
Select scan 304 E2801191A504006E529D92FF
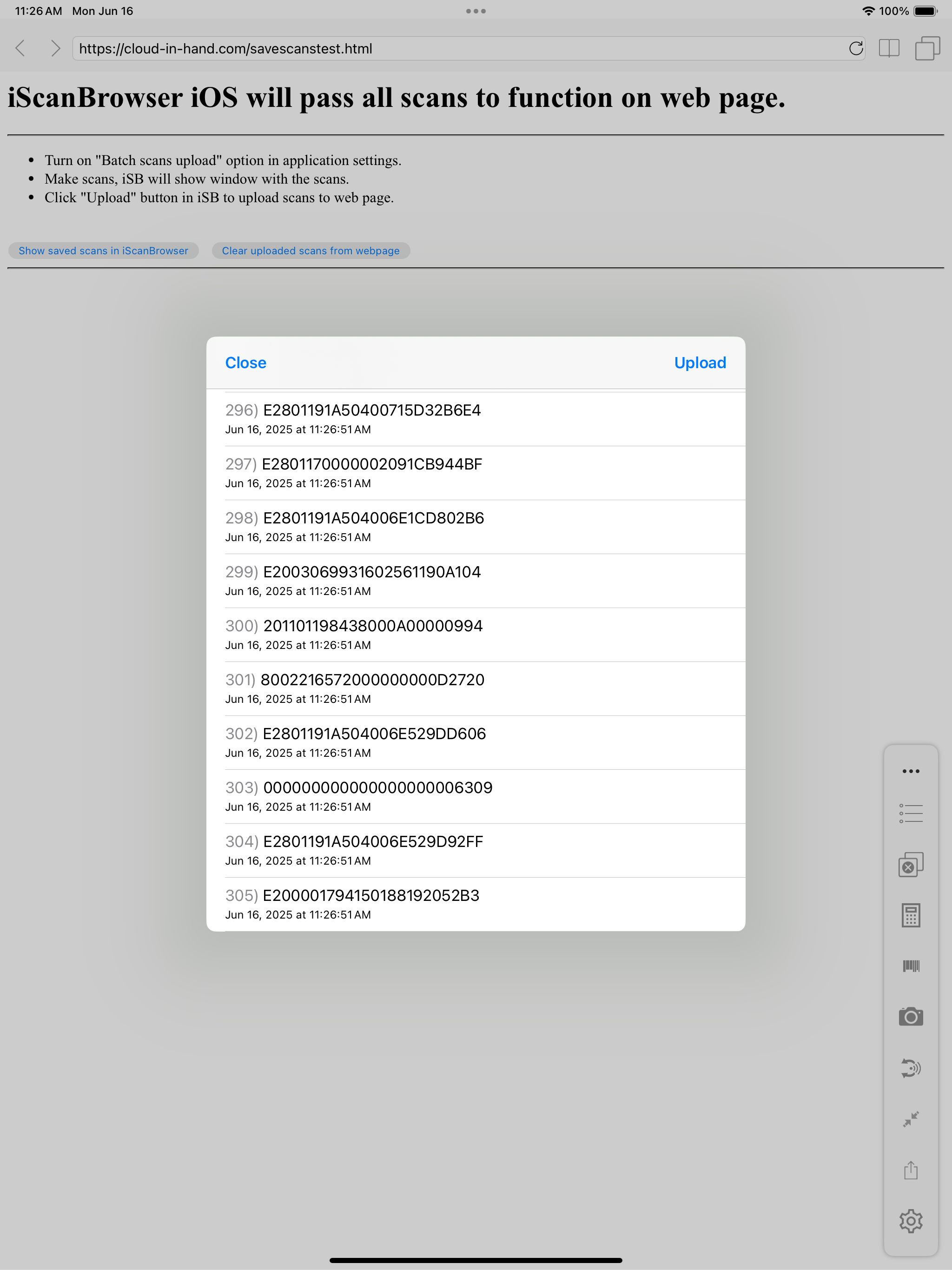point(476,851)
